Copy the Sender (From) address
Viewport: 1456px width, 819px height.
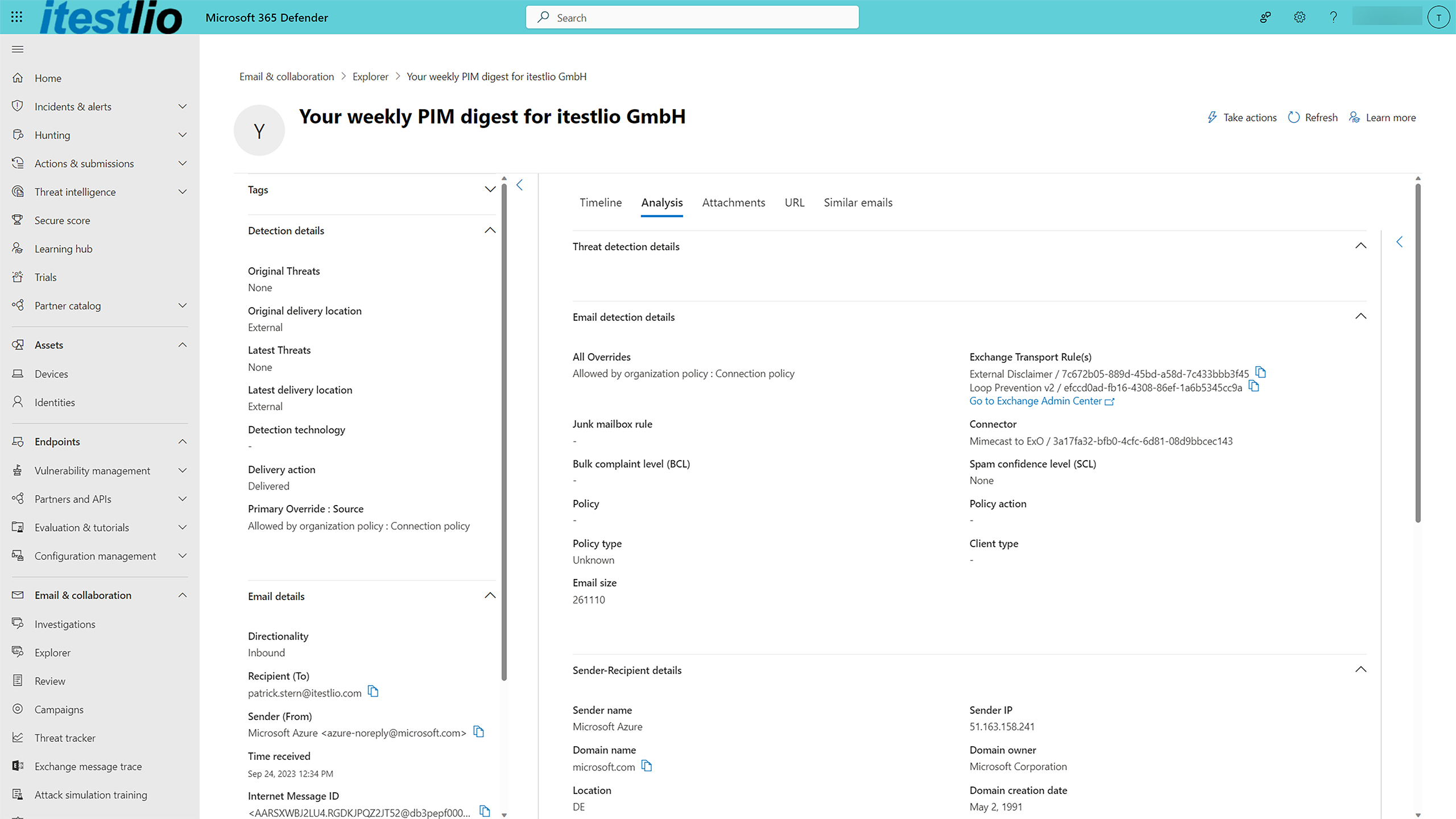(479, 732)
